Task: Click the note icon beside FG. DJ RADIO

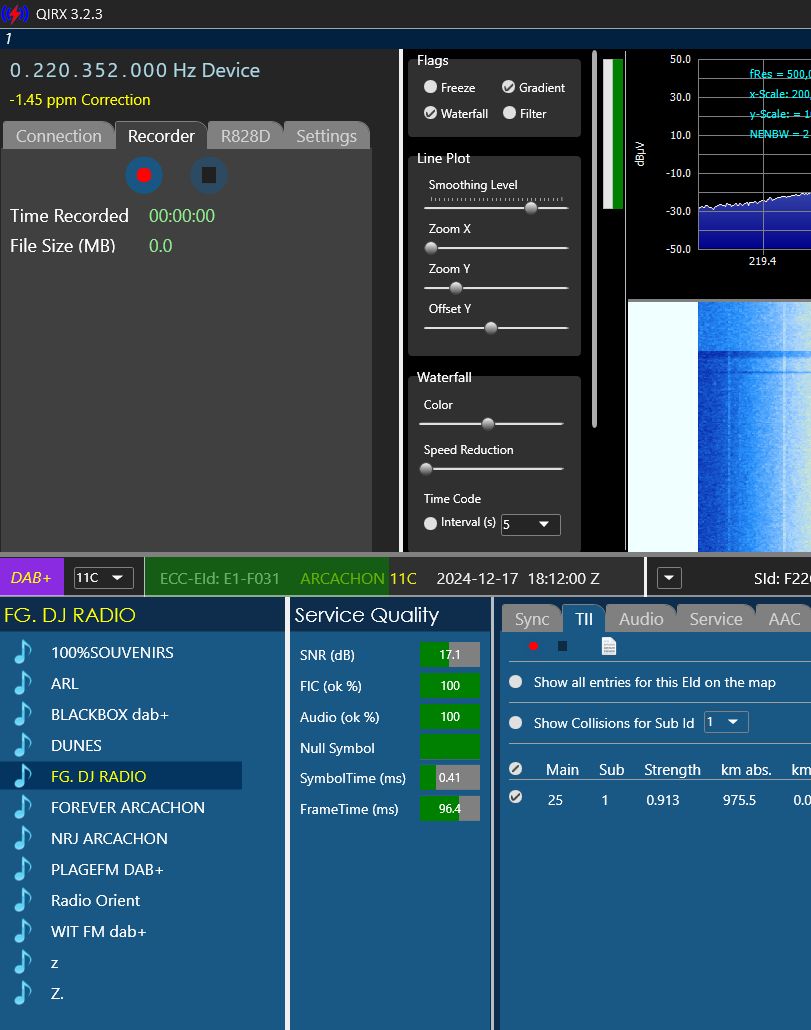Action: 23,776
